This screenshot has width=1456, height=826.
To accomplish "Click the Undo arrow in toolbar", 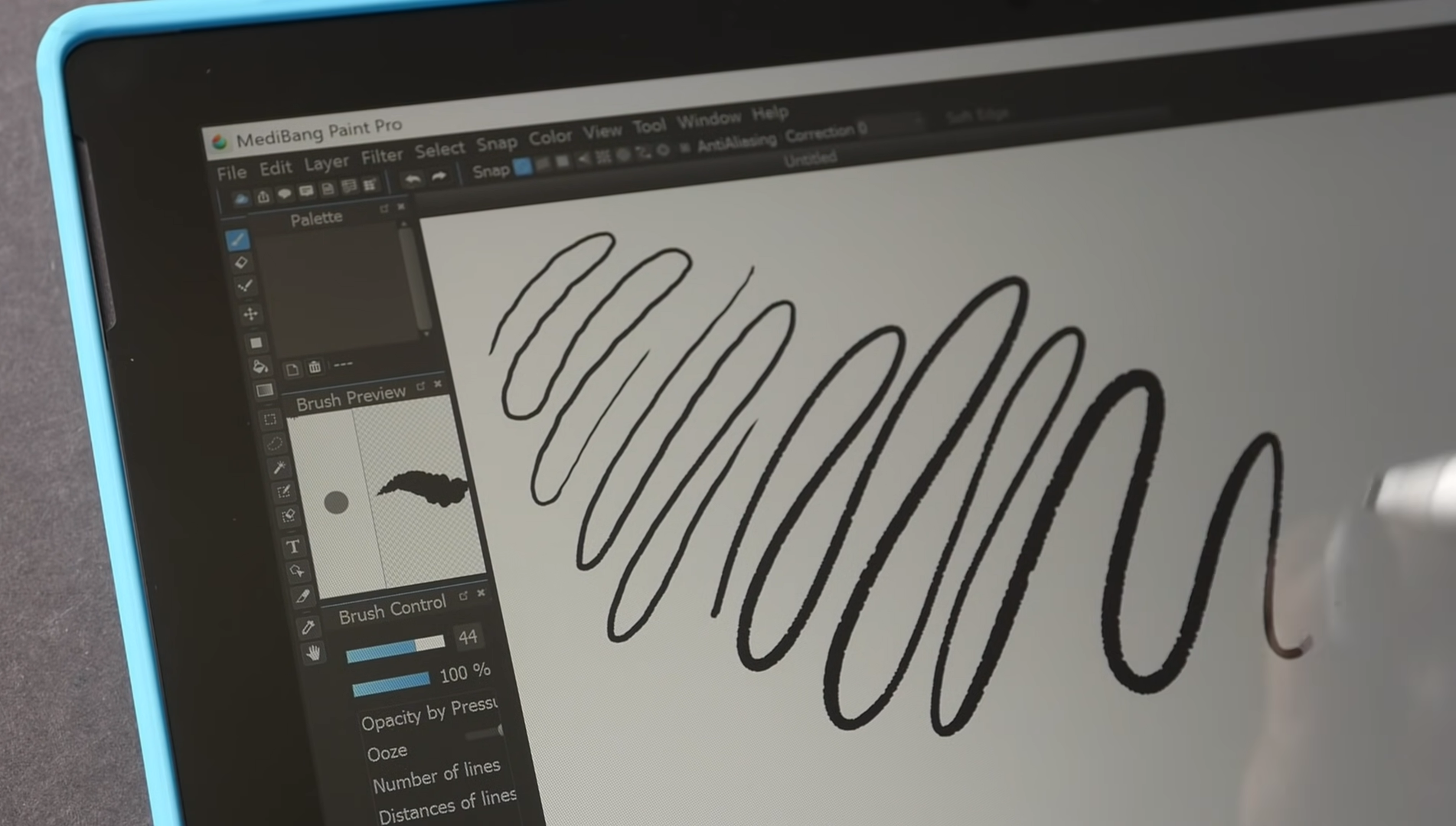I will [413, 179].
